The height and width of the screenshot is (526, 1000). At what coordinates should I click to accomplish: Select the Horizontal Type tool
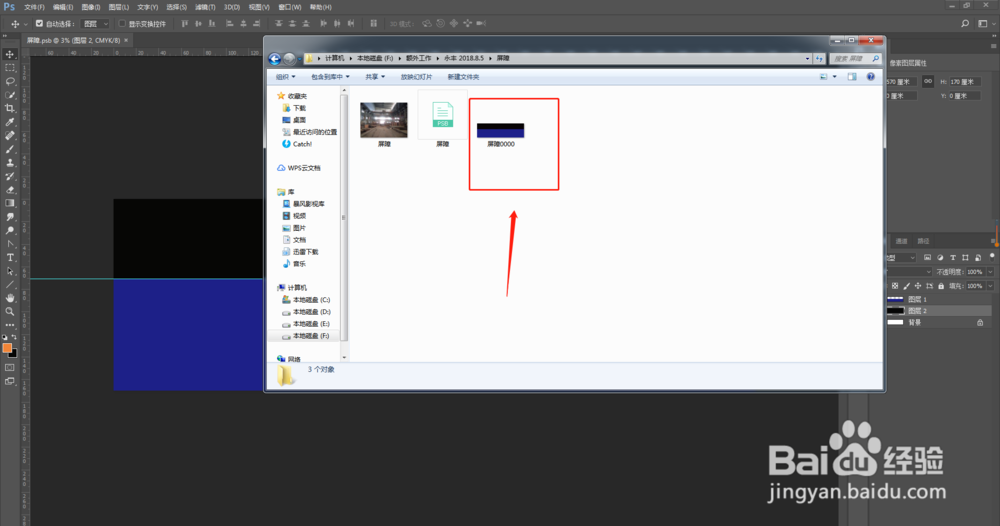[10, 258]
